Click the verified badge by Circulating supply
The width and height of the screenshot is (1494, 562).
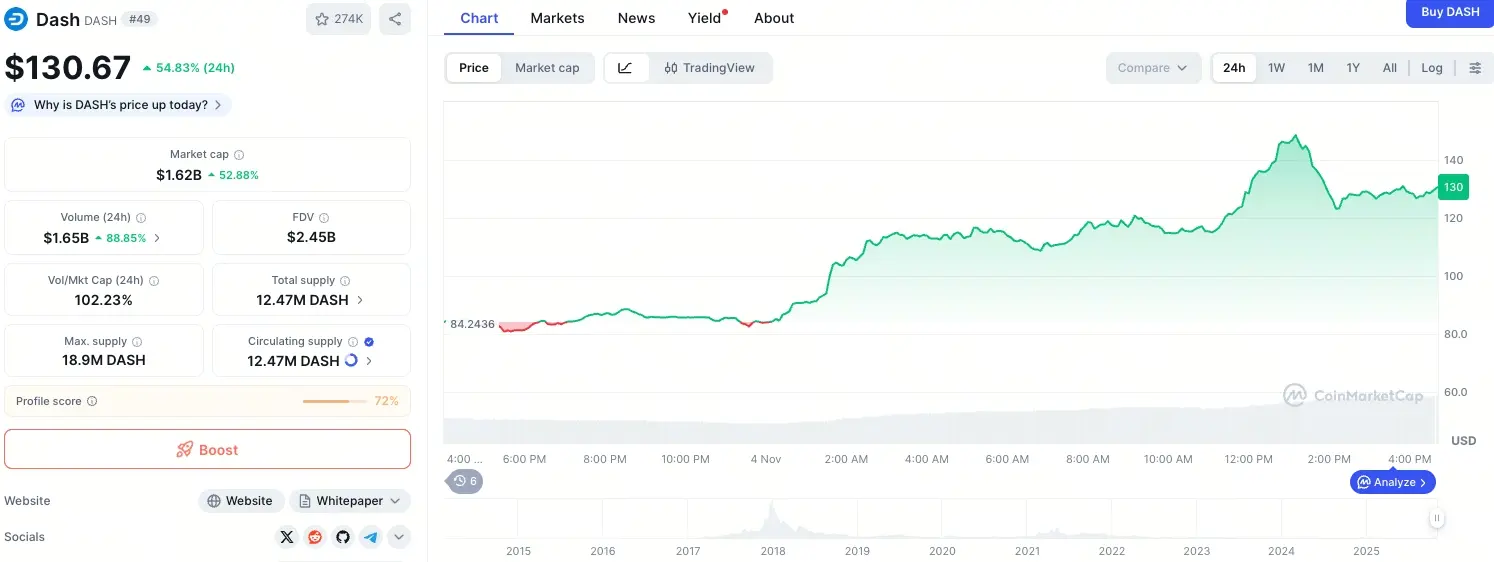tap(370, 342)
